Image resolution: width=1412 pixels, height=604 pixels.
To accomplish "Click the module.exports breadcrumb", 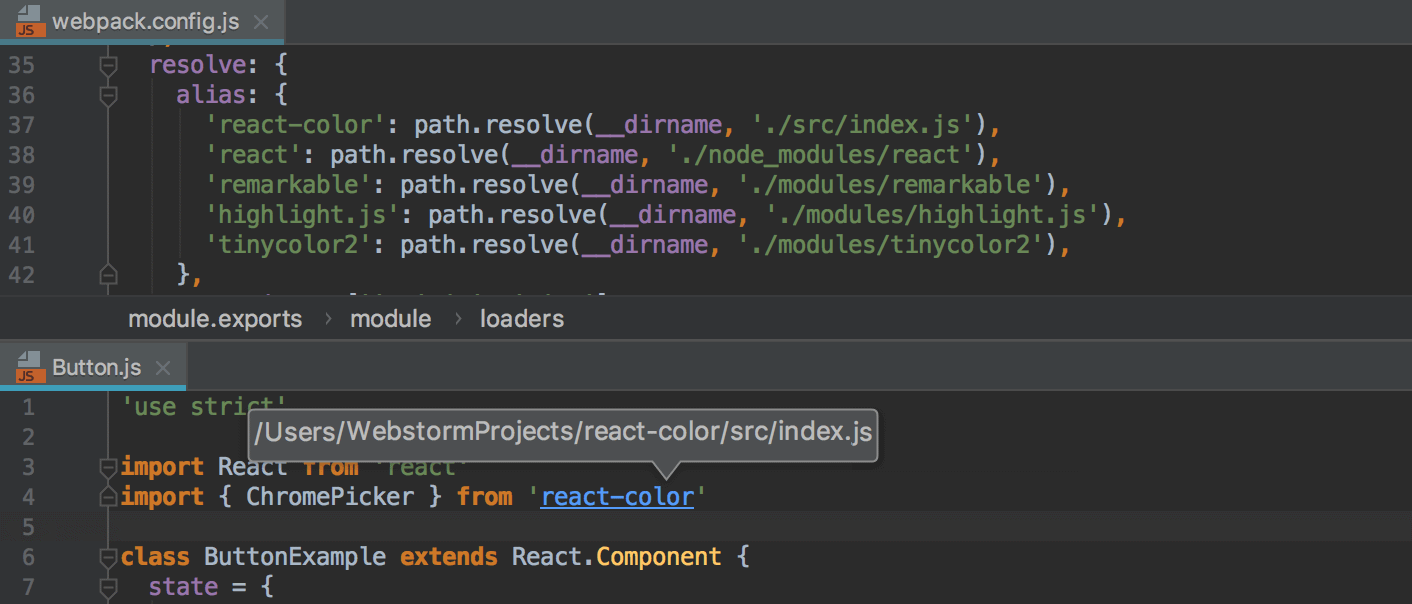I will click(214, 318).
